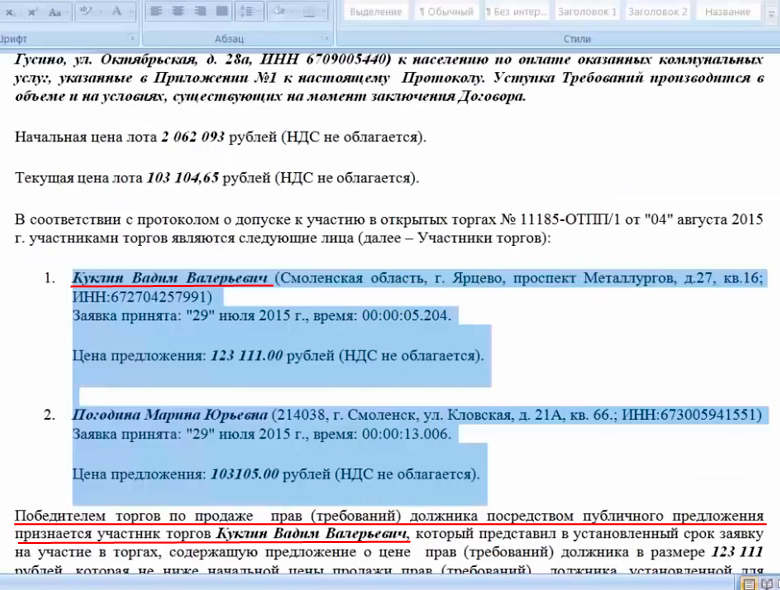
Task: Click the starting price 2 062 093
Action: [193, 137]
